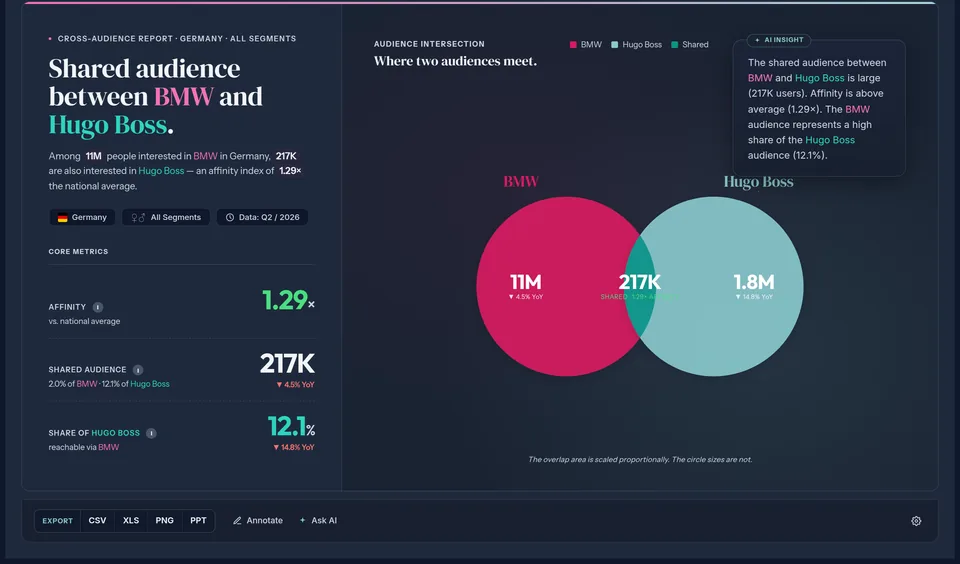Click the AUDIENCE INTERSECTION heading
The width and height of the screenshot is (960, 564).
click(429, 44)
